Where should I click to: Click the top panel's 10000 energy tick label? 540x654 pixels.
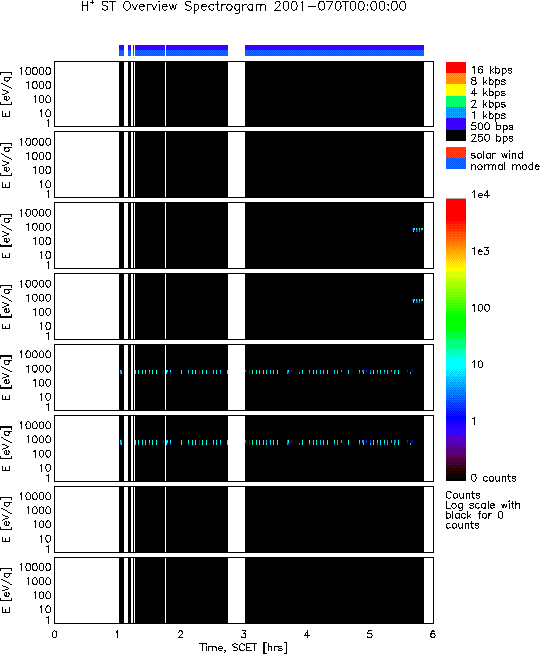(x=35, y=71)
